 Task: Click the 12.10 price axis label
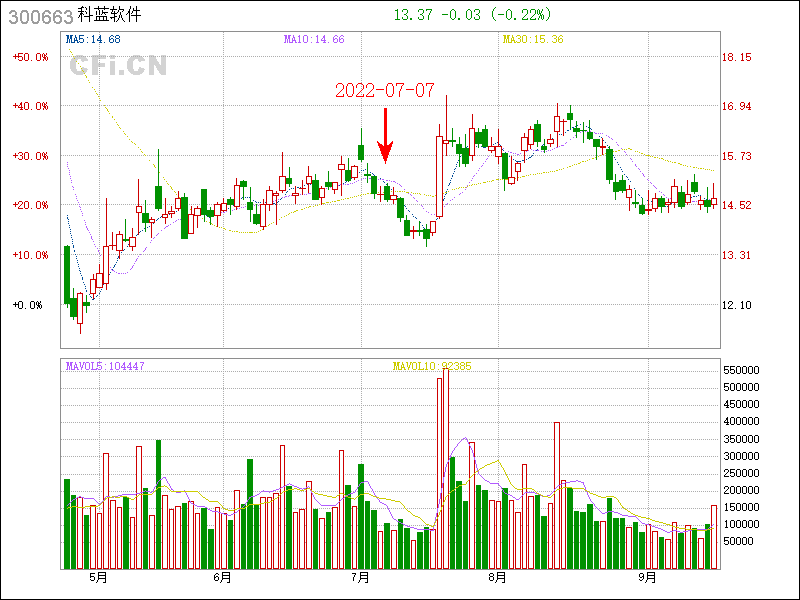tap(737, 304)
